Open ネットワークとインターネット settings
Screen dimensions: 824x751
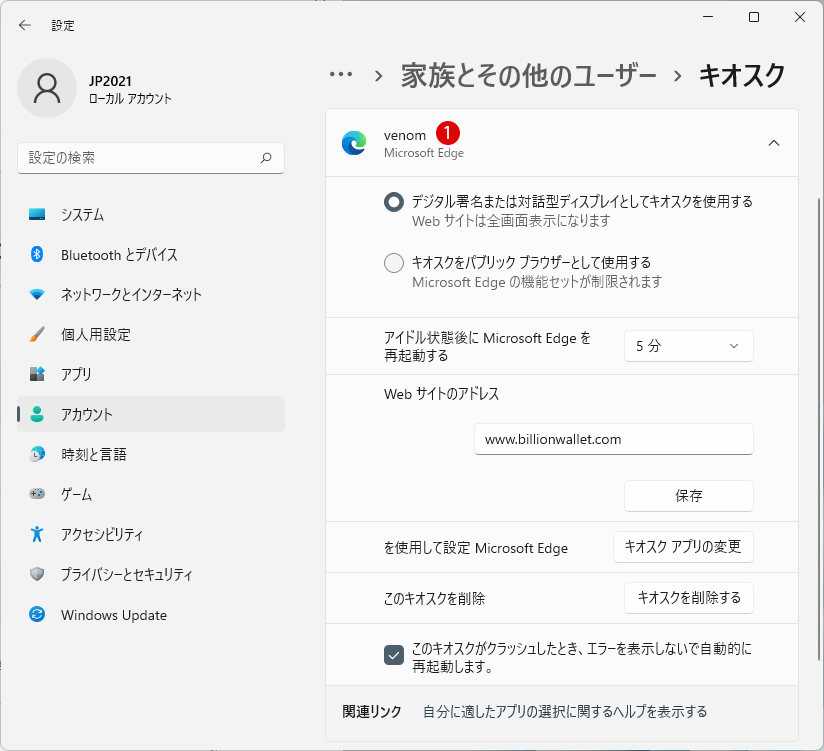click(151, 294)
